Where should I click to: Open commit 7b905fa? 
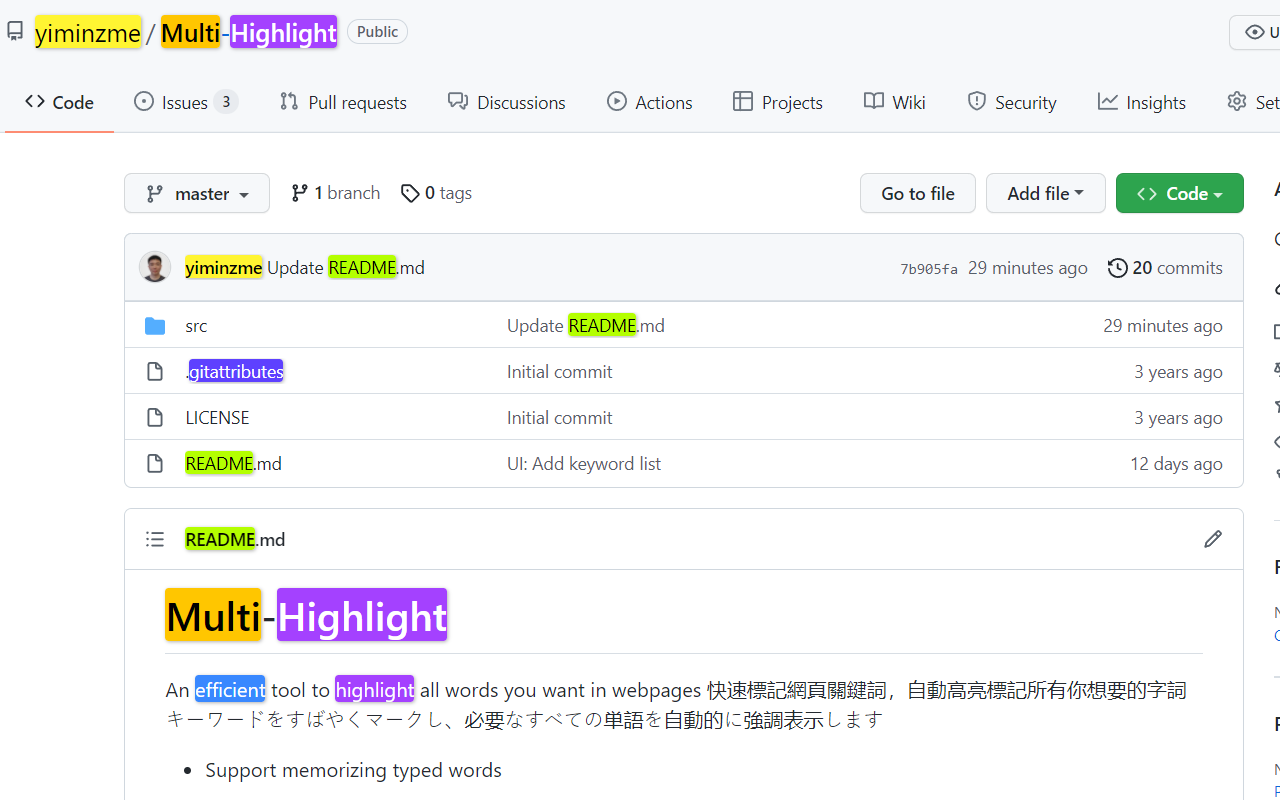click(x=928, y=267)
